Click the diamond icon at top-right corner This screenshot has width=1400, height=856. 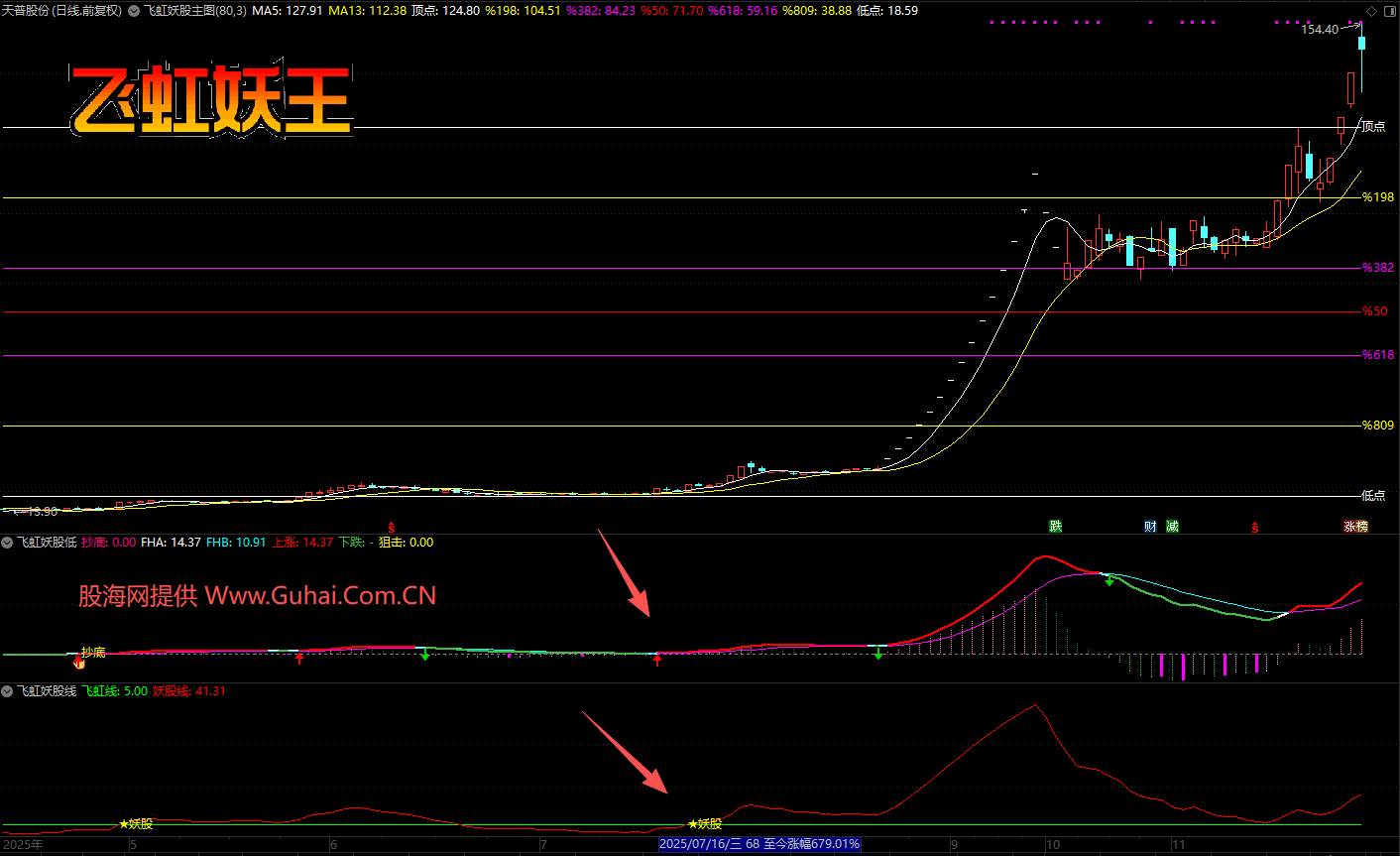click(x=1371, y=11)
